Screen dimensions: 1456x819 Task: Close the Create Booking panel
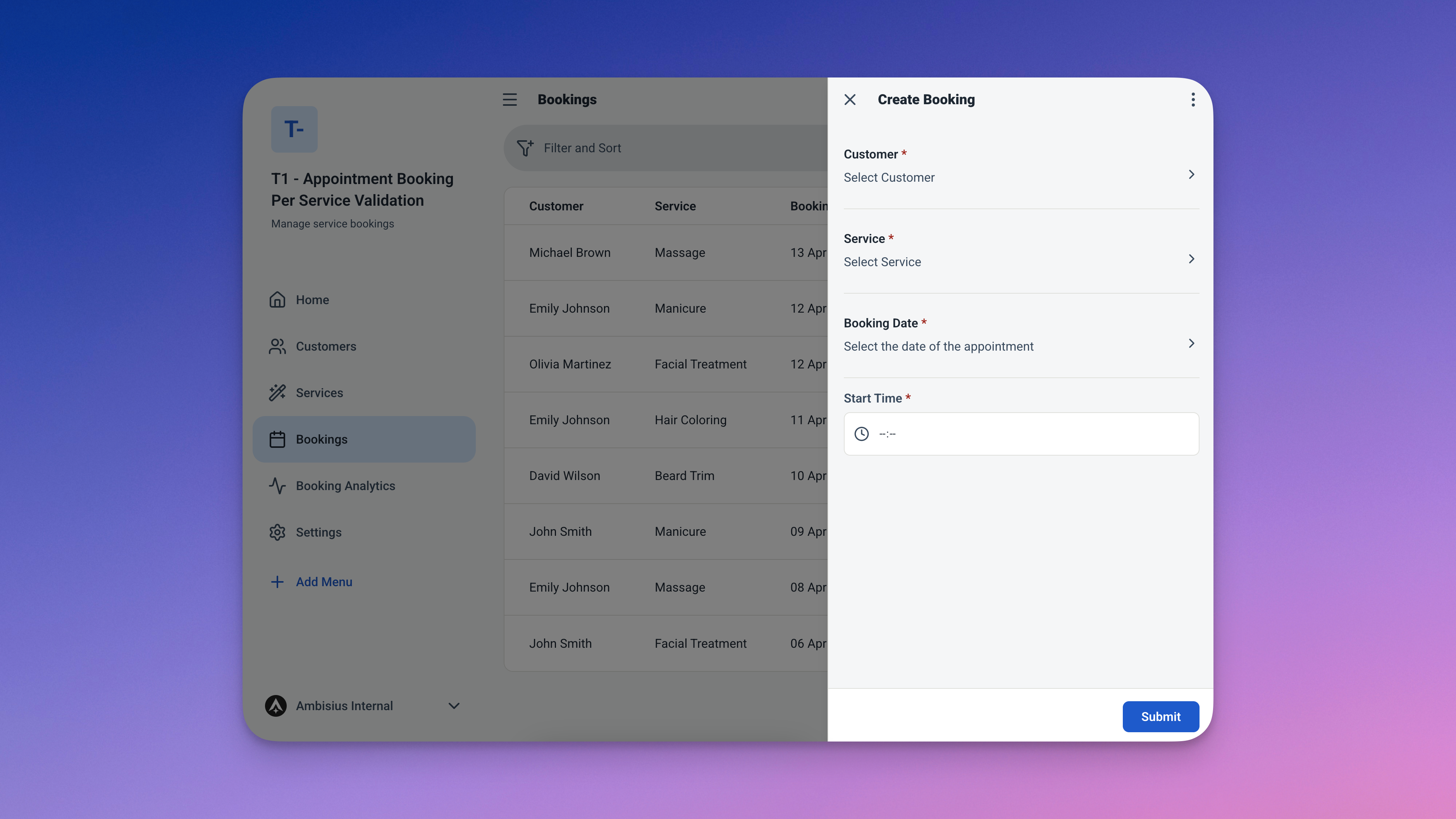(x=850, y=100)
